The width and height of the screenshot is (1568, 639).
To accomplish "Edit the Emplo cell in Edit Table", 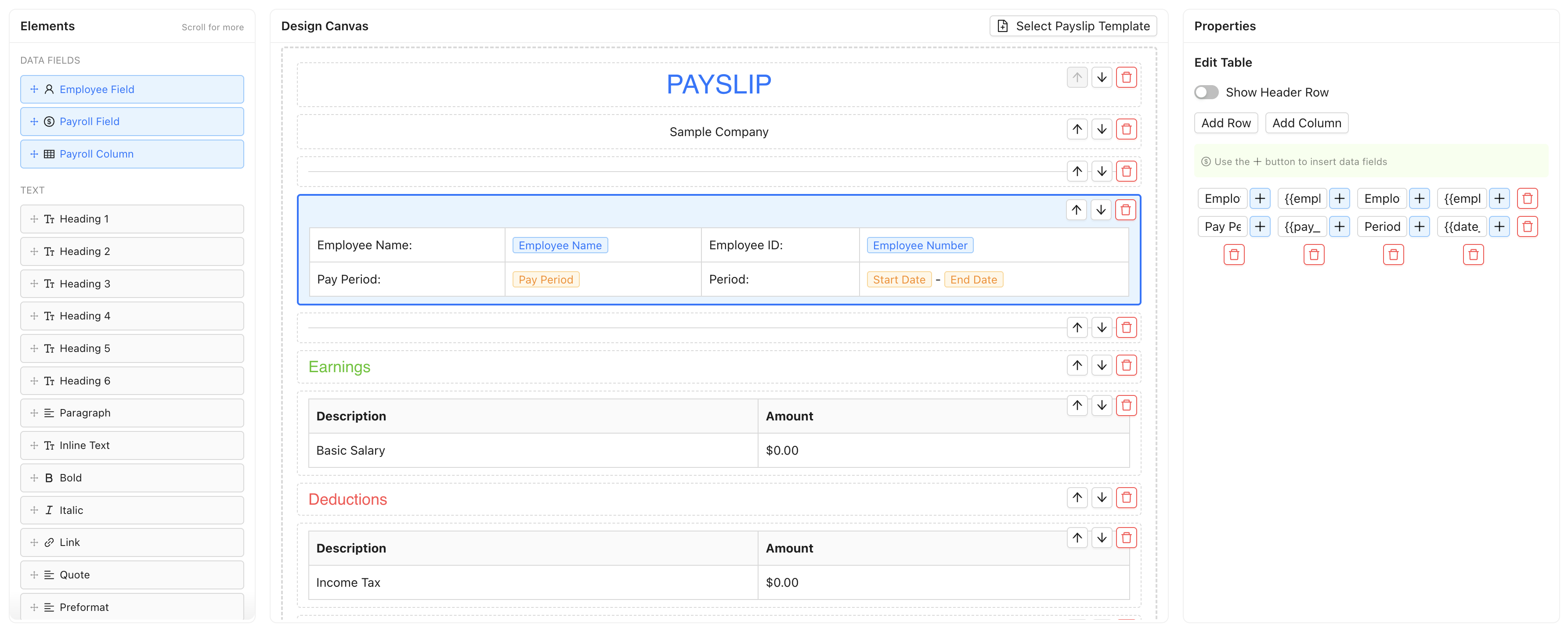I will [1222, 198].
